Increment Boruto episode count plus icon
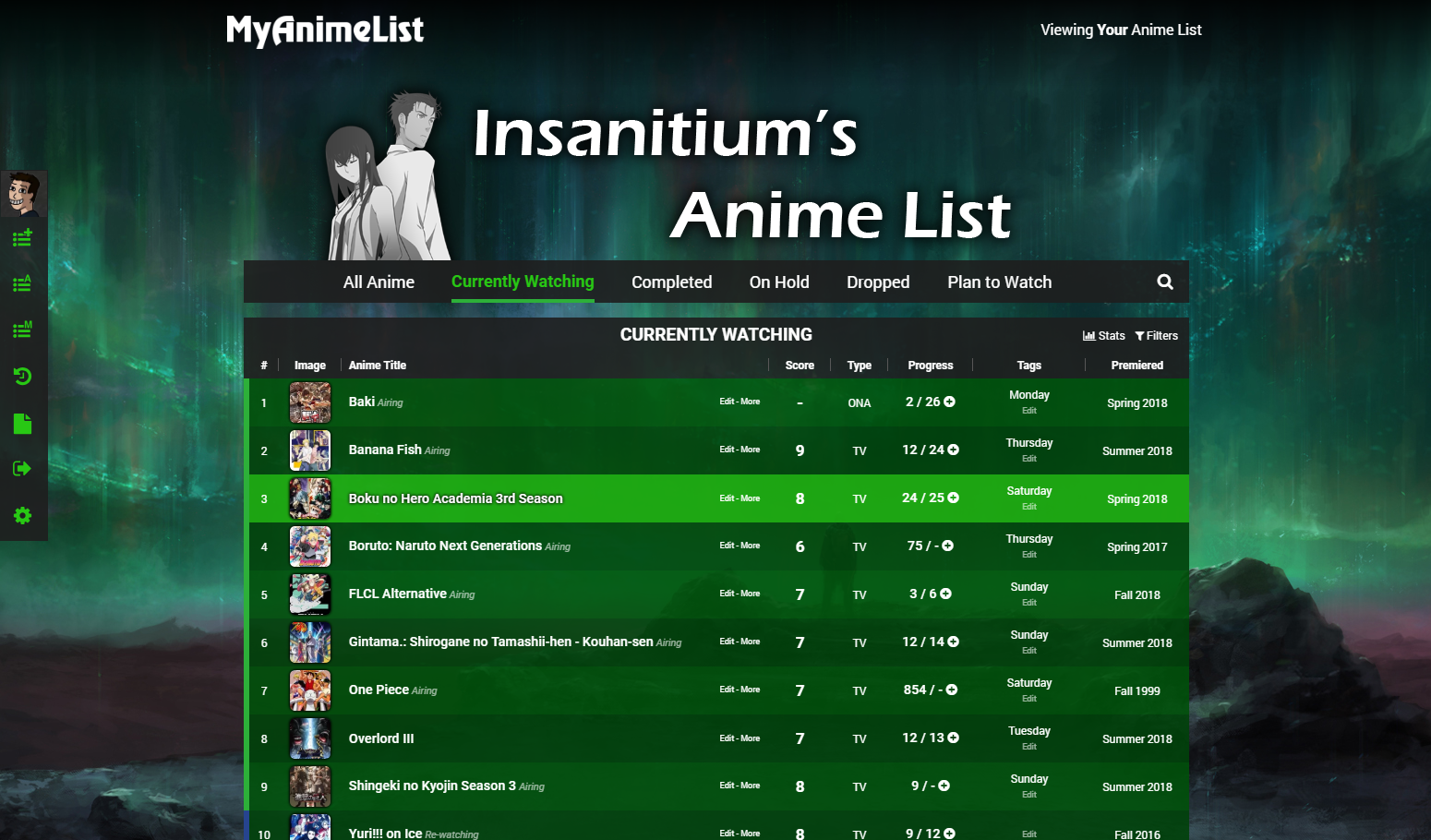This screenshot has width=1431, height=840. tap(947, 546)
